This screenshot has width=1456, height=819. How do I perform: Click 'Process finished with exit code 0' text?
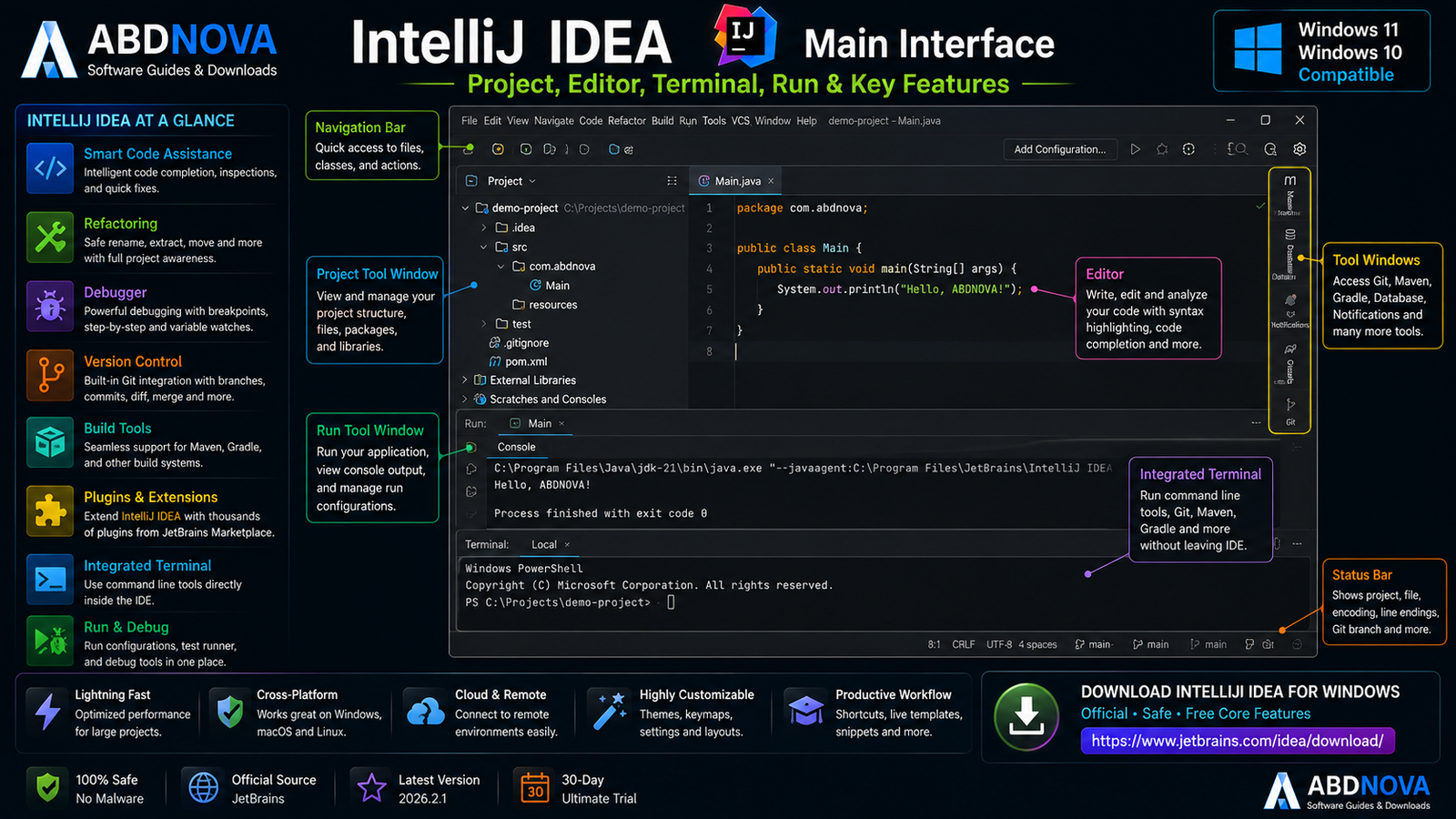601,513
